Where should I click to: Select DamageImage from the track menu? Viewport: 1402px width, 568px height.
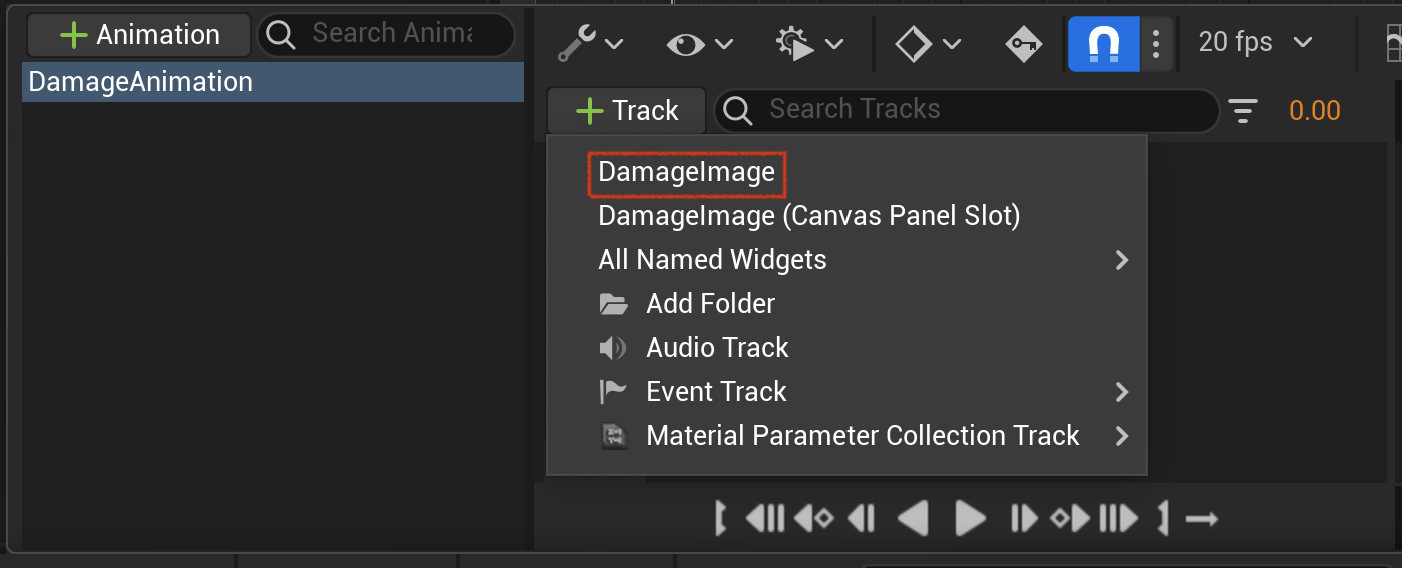(x=686, y=172)
